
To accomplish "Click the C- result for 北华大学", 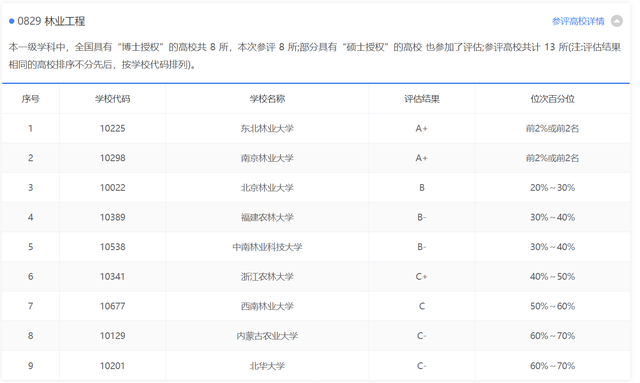I will tap(422, 366).
